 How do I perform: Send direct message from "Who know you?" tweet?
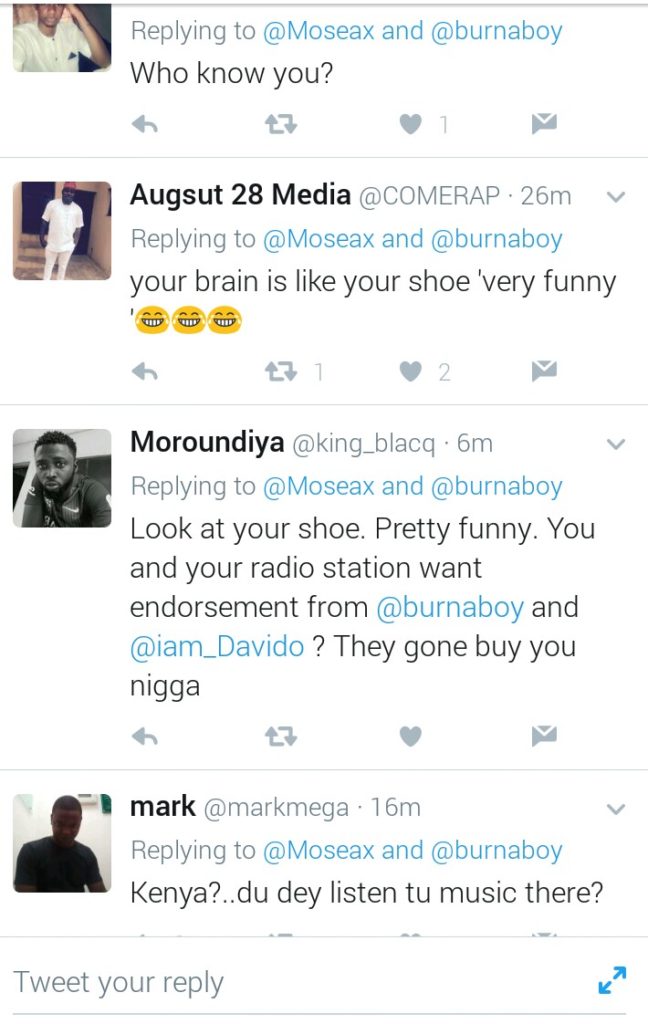tap(543, 123)
